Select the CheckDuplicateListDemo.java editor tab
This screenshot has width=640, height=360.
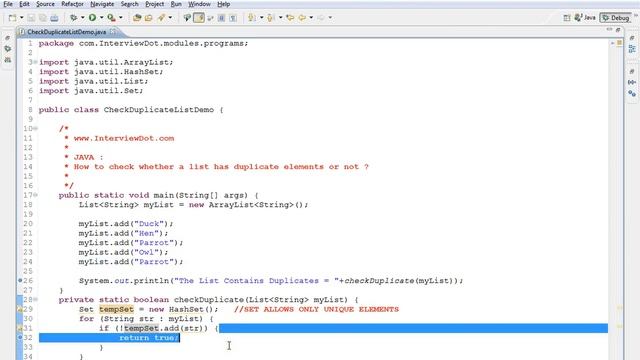click(67, 31)
